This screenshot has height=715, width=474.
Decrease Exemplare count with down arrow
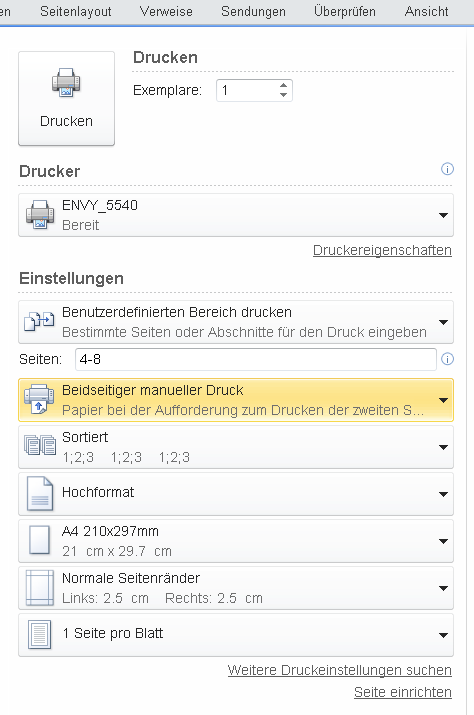pos(283,95)
